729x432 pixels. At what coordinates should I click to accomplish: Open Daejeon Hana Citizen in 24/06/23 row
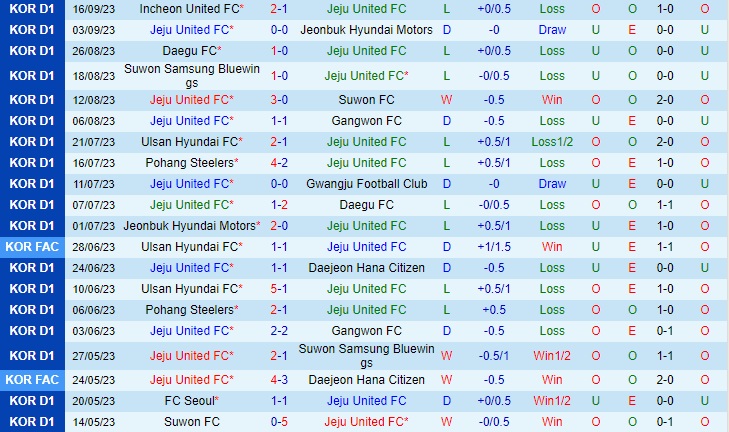click(366, 268)
